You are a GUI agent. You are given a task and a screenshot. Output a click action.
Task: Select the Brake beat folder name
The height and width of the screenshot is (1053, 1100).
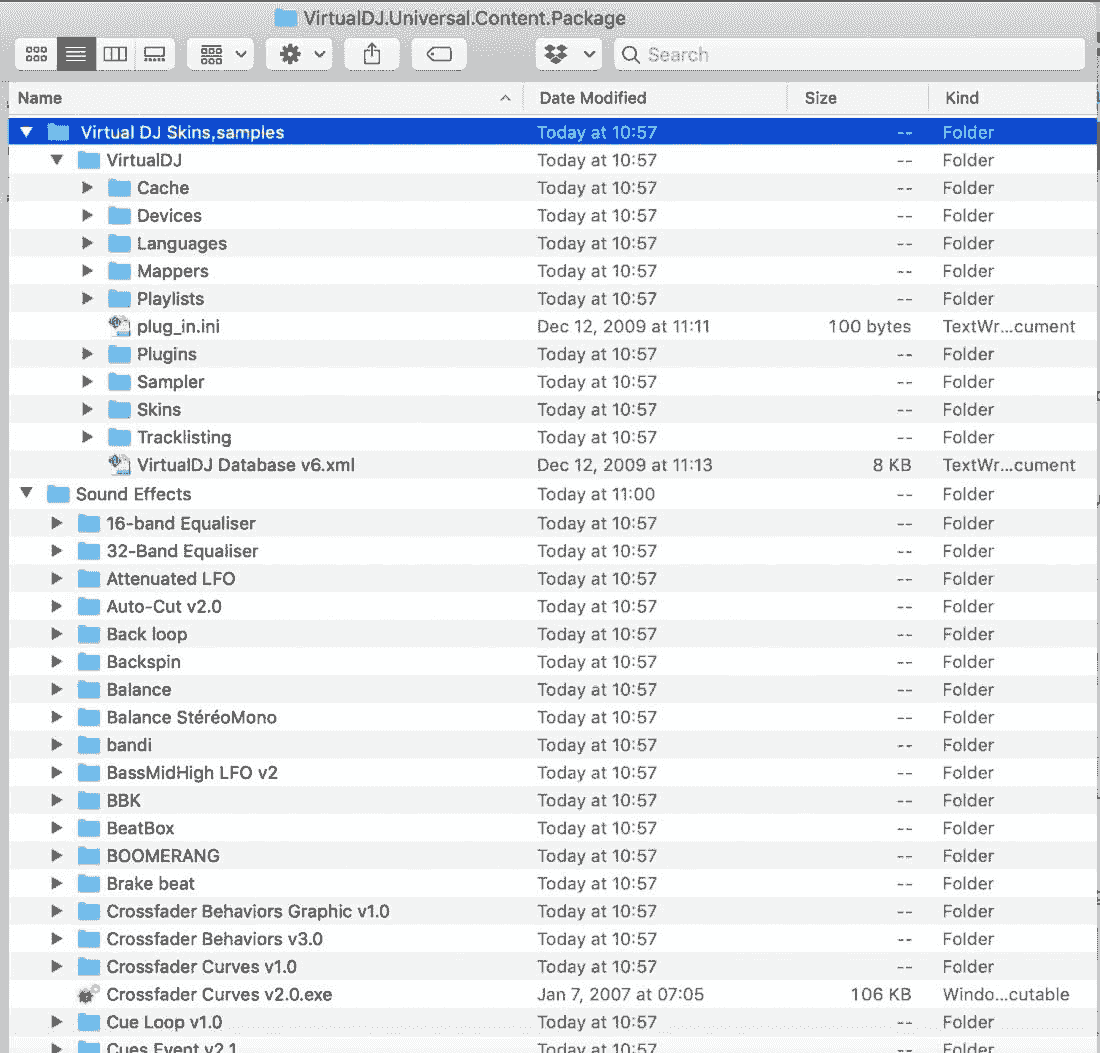[x=151, y=883]
